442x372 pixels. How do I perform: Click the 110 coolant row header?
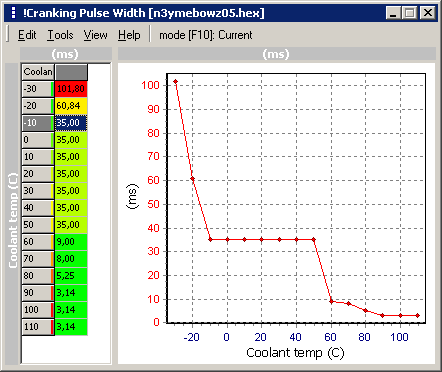click(38, 327)
